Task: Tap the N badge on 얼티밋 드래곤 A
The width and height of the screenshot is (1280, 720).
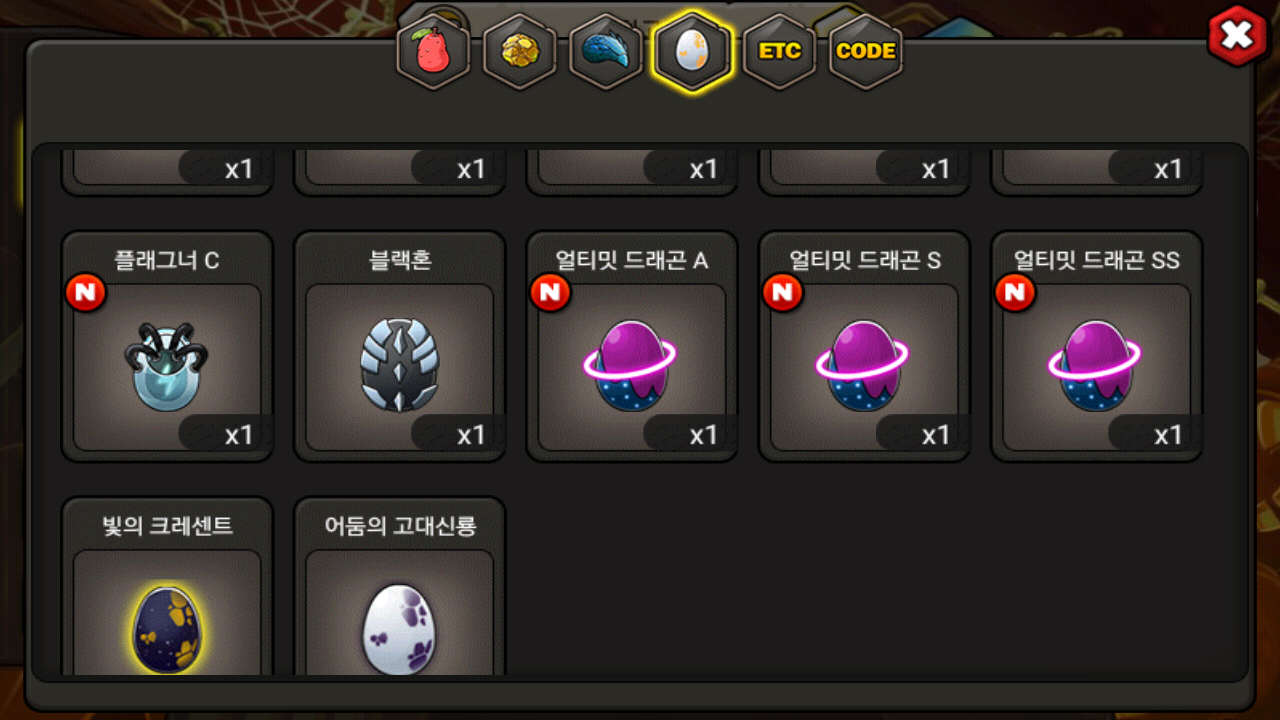Action: (x=550, y=292)
